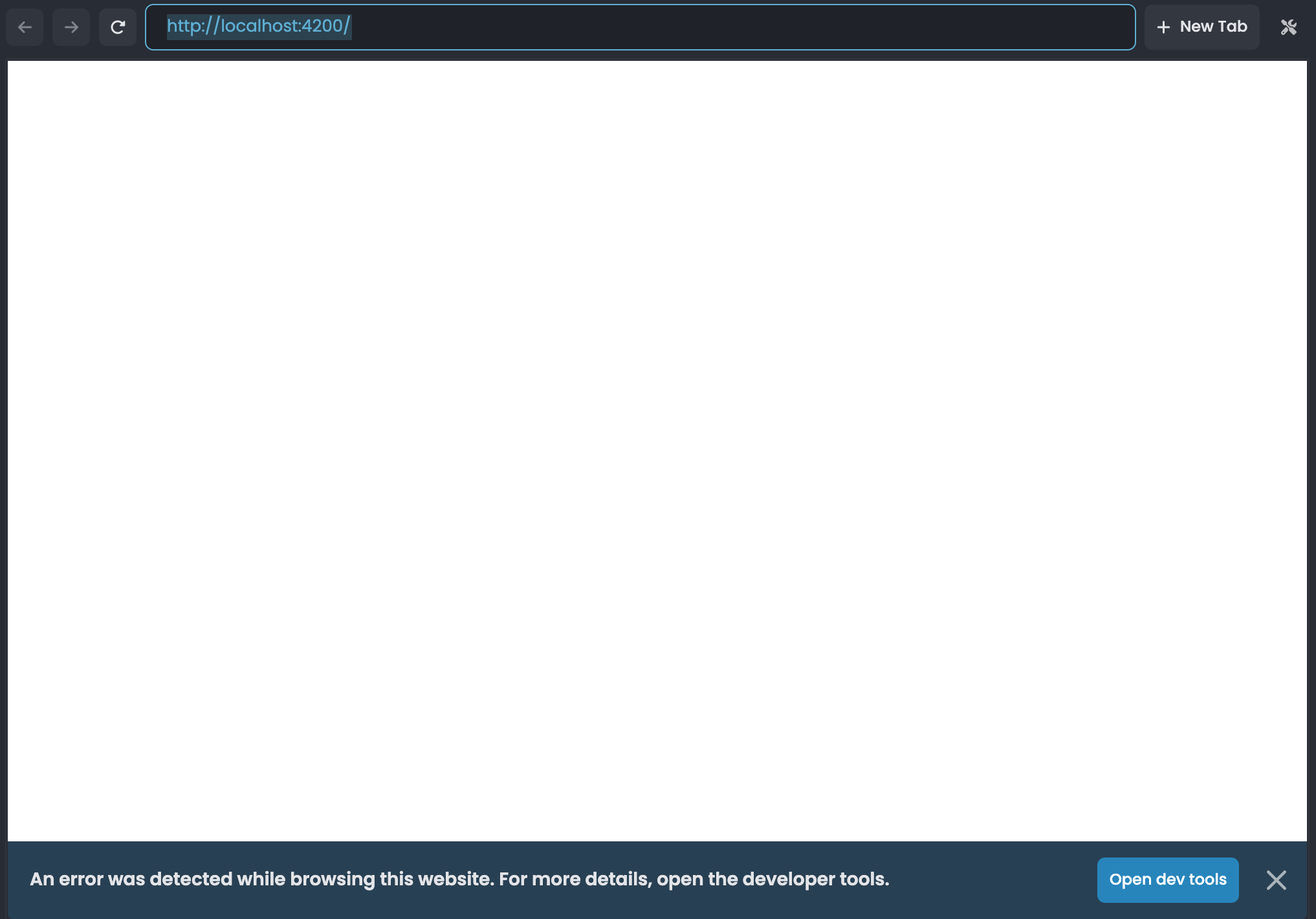Click the error detected message text
This screenshot has height=919, width=1316.
tap(459, 879)
